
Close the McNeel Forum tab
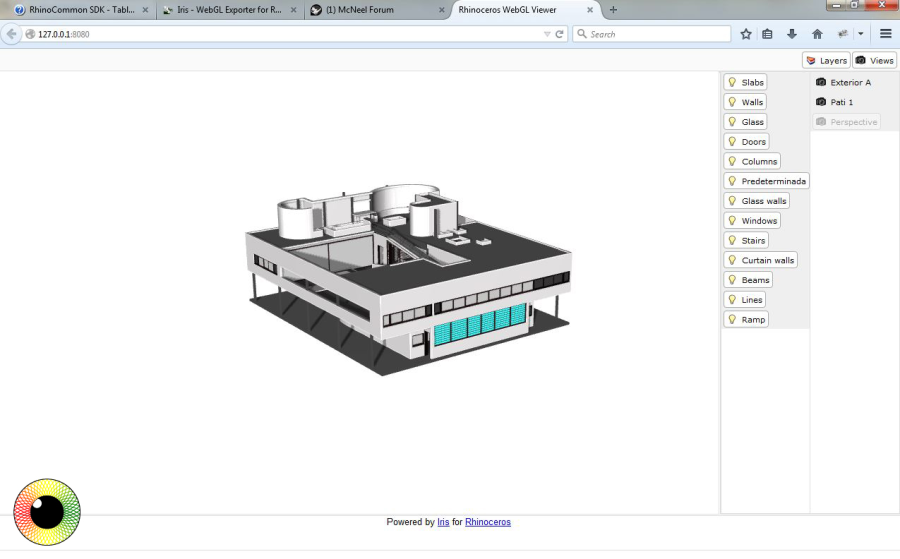coord(441,10)
